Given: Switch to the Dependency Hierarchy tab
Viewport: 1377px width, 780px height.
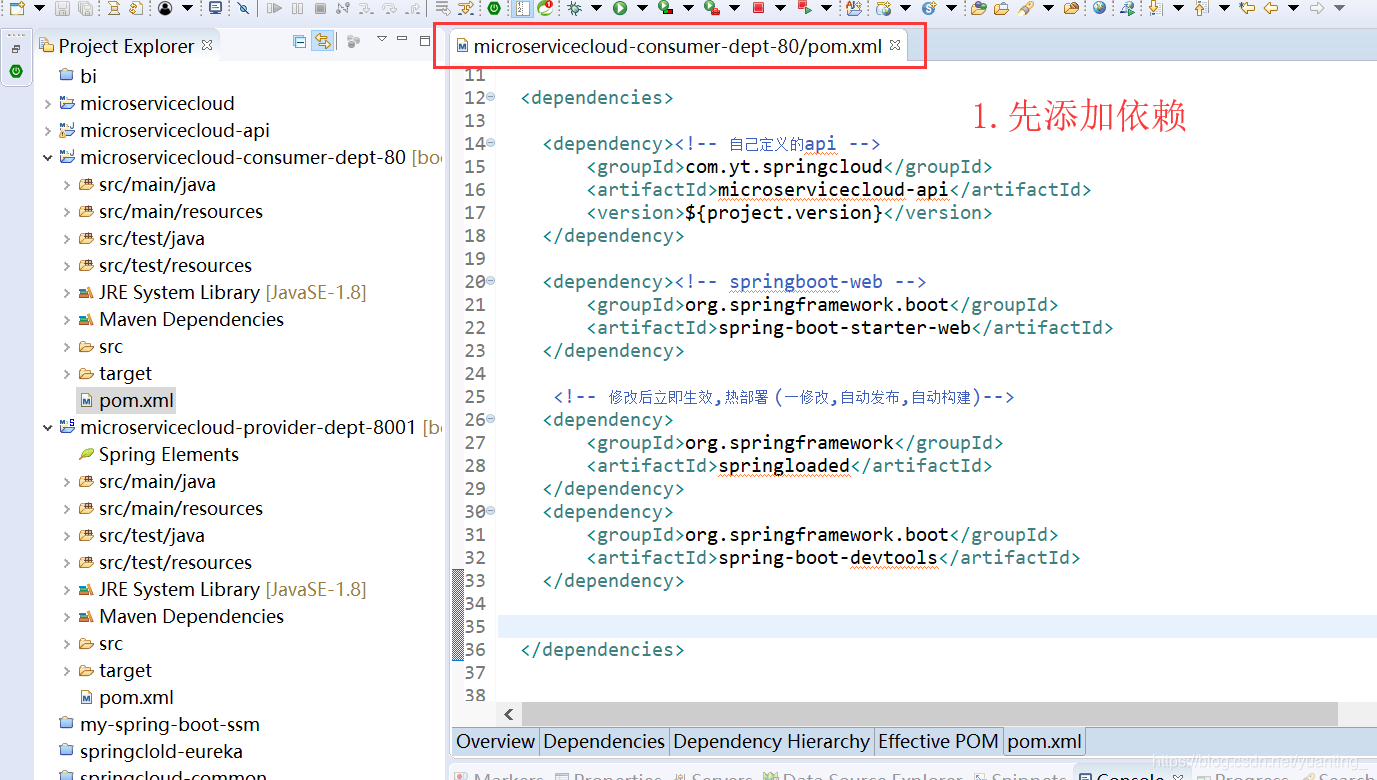Looking at the screenshot, I should [x=771, y=741].
